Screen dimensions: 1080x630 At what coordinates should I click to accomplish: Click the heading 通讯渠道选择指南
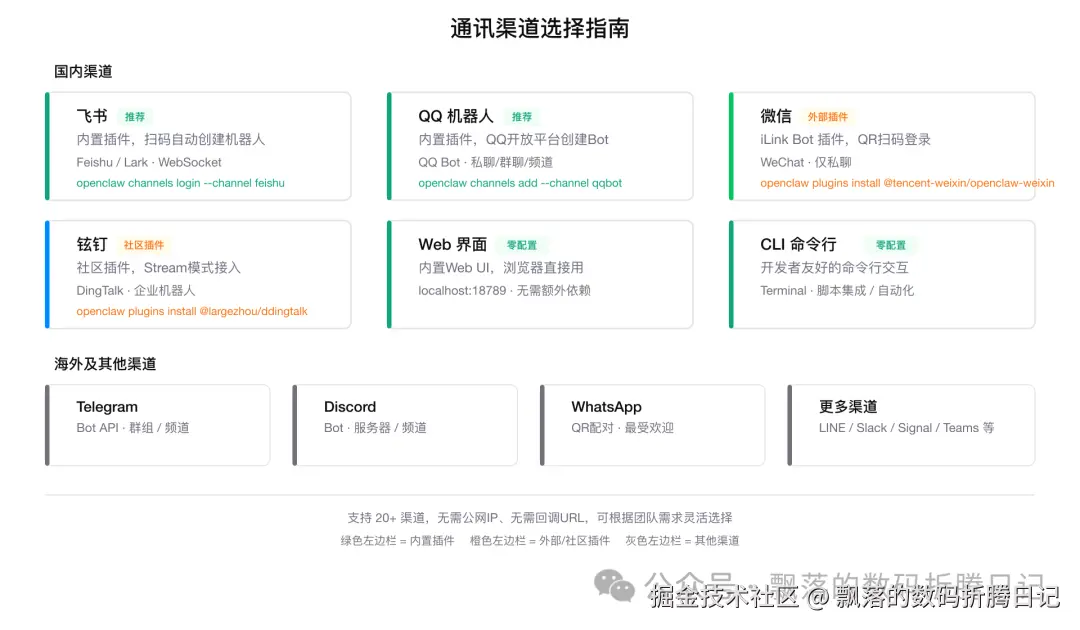(539, 28)
